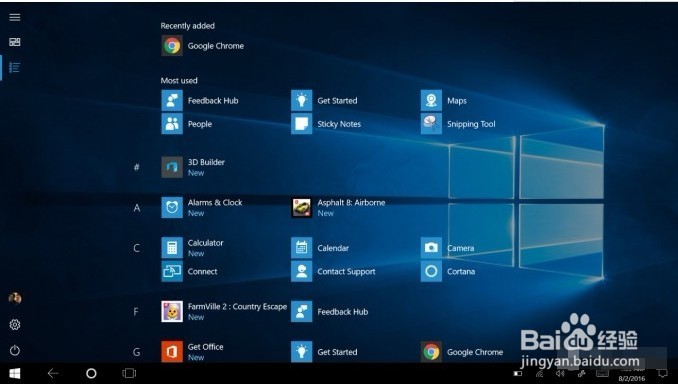Open Get Started in Most used
The image size is (678, 385).
324,100
